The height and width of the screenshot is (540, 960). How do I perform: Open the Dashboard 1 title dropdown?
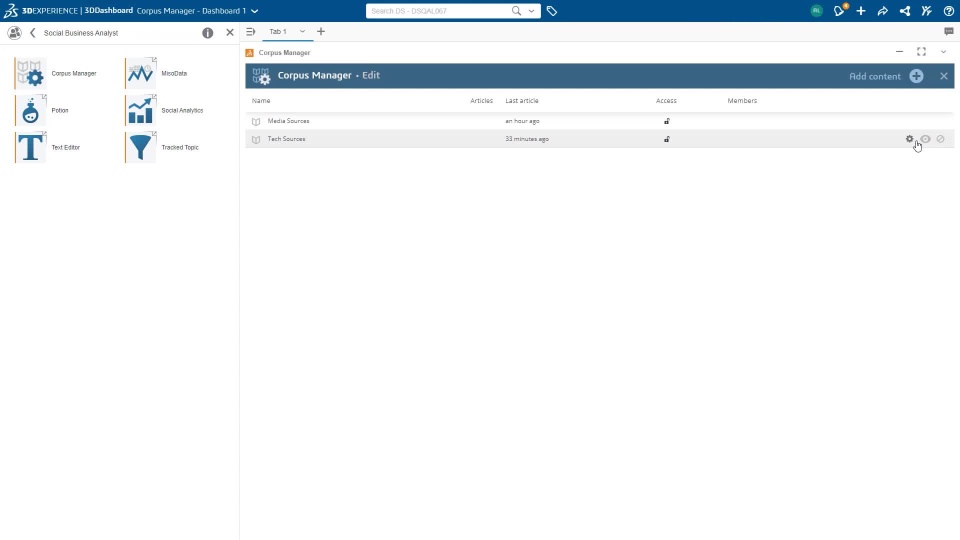click(x=255, y=11)
